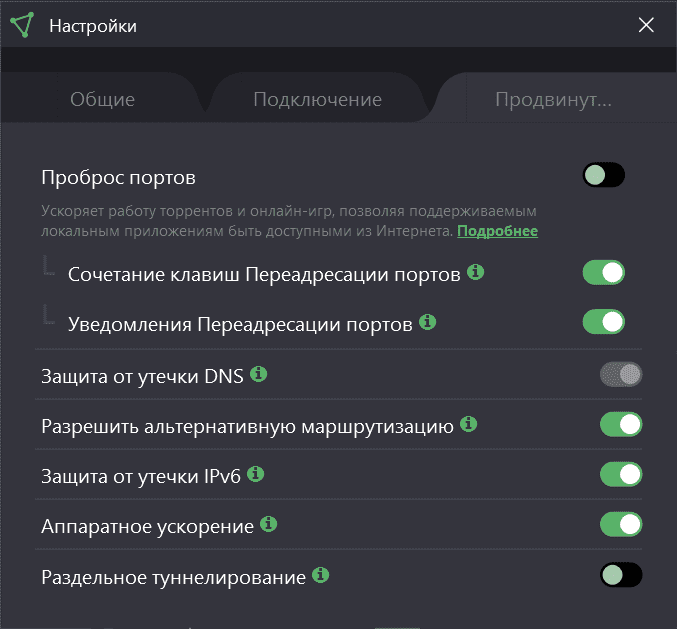The height and width of the screenshot is (629, 677).
Task: Click info icon next to Сочетание клавиш Переадресации портов
Action: [x=476, y=272]
